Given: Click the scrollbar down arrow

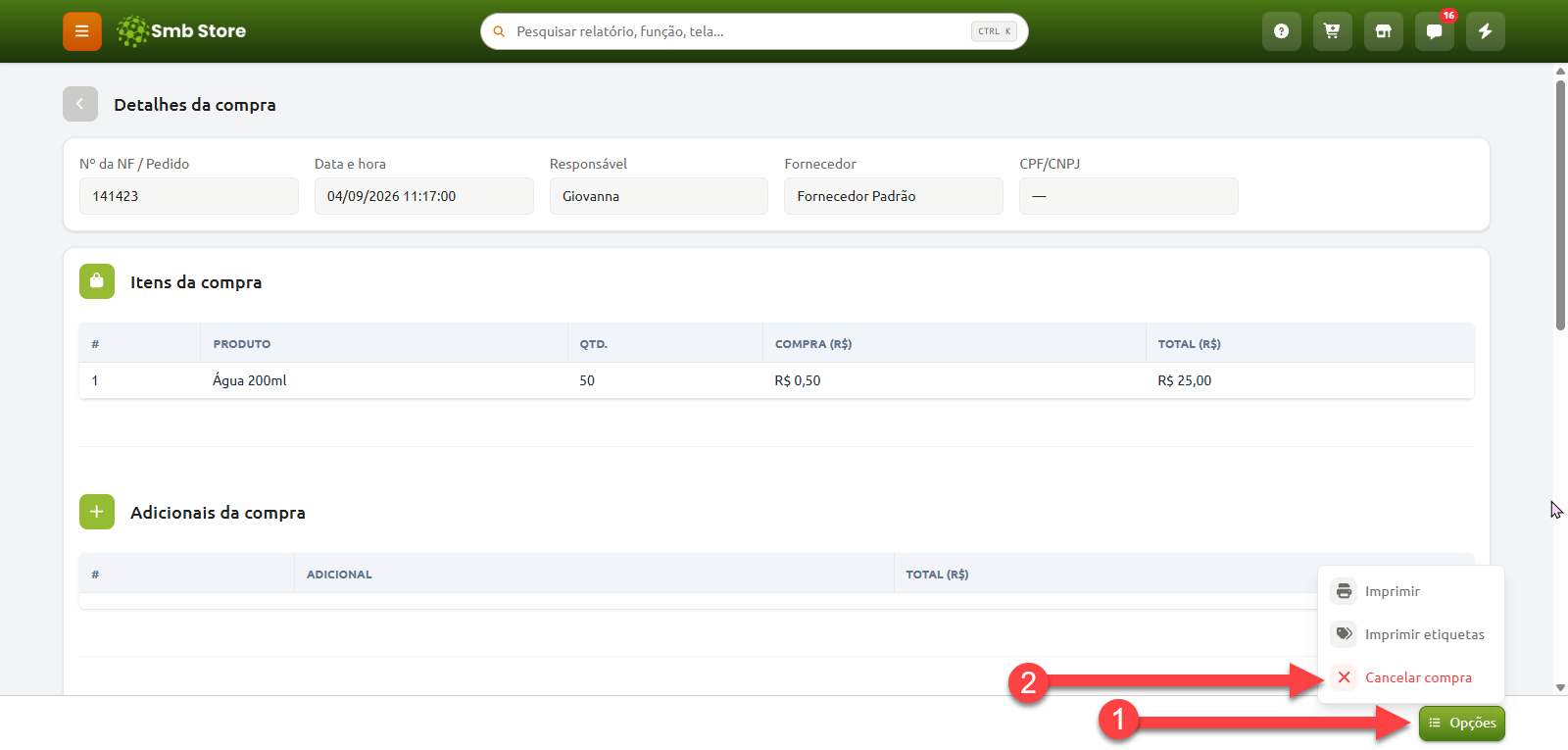Looking at the screenshot, I should [x=1560, y=688].
